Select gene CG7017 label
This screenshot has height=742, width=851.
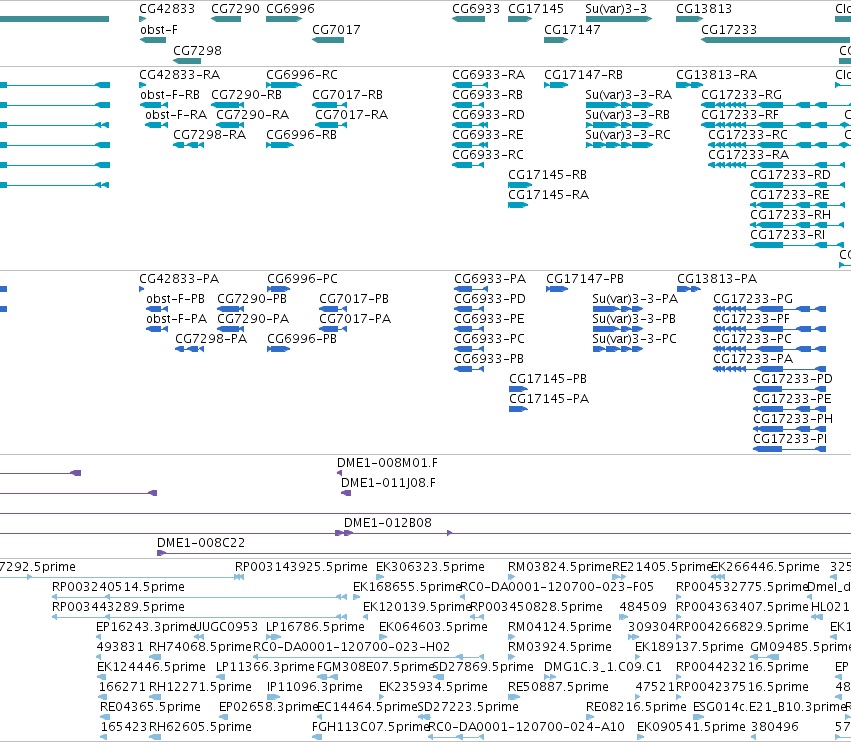(336, 30)
